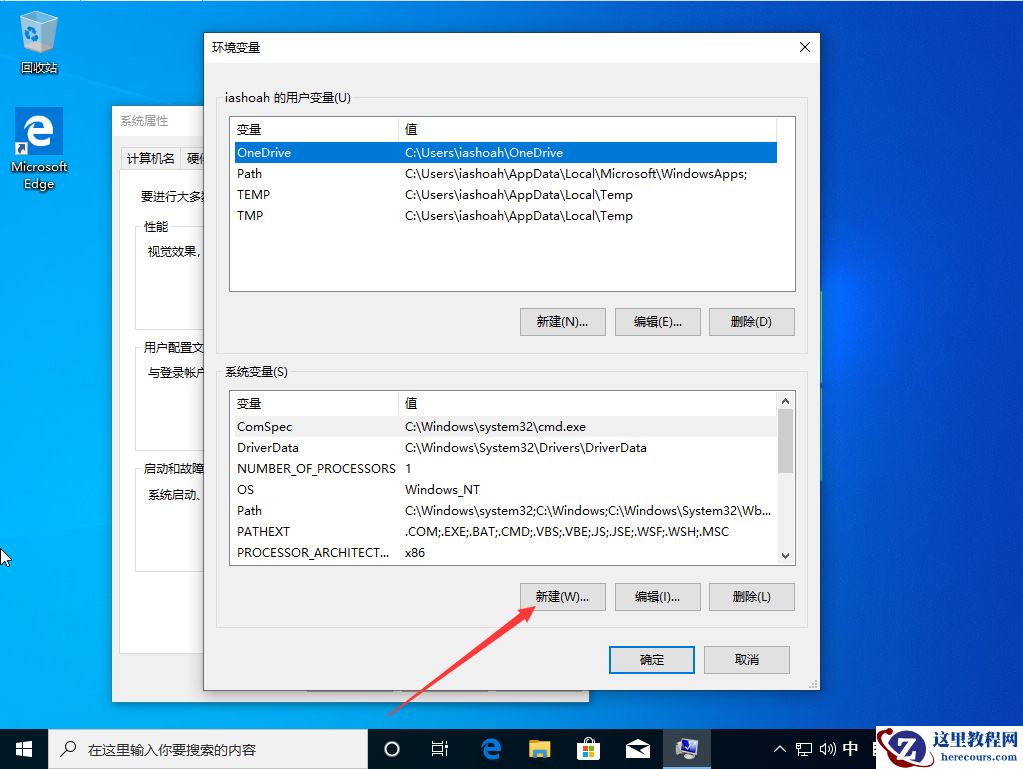Viewport: 1023px width, 769px height.
Task: Open volume control via the speaker icon
Action: tap(826, 748)
